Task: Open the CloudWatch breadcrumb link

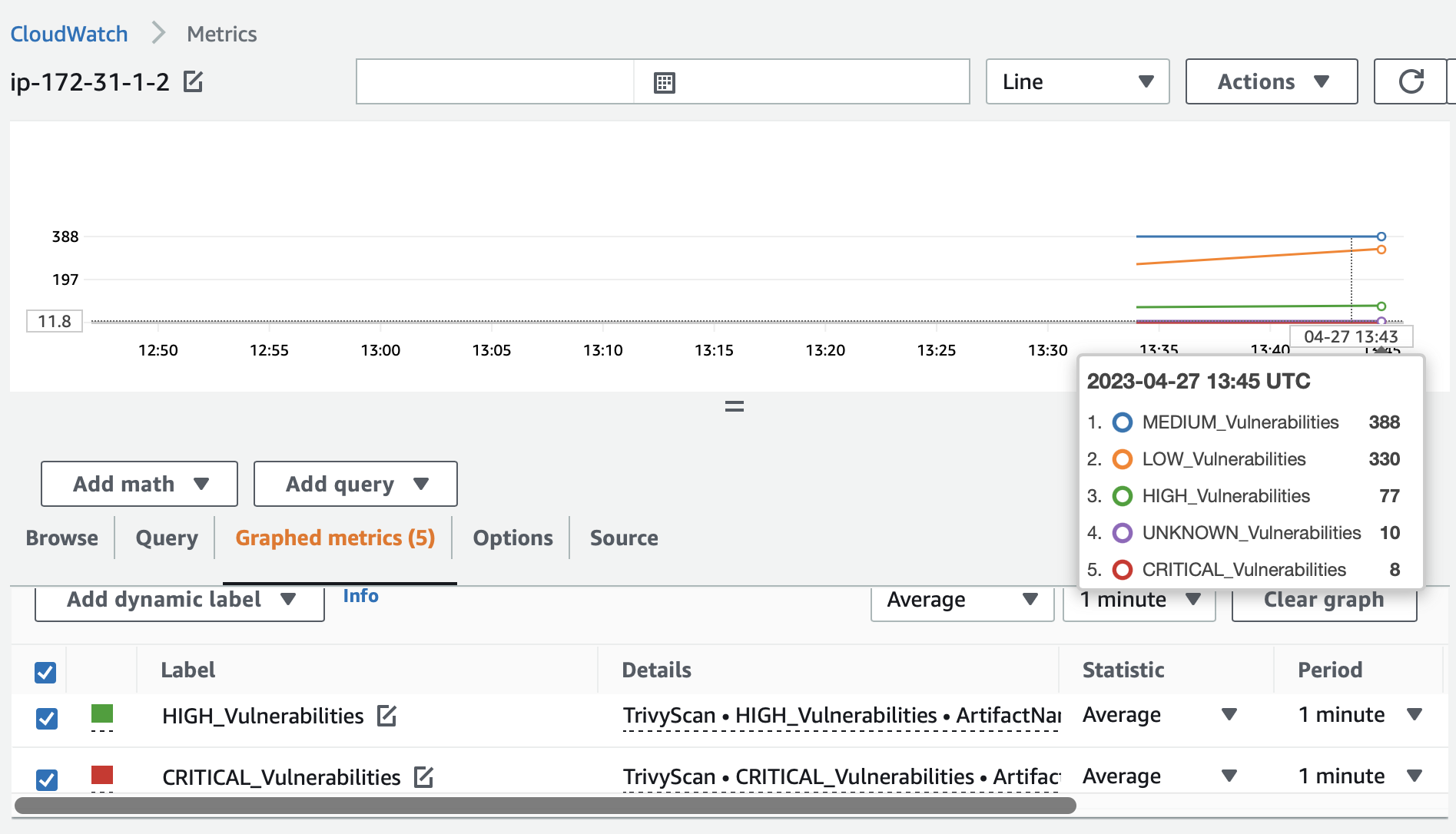Action: pos(68,34)
